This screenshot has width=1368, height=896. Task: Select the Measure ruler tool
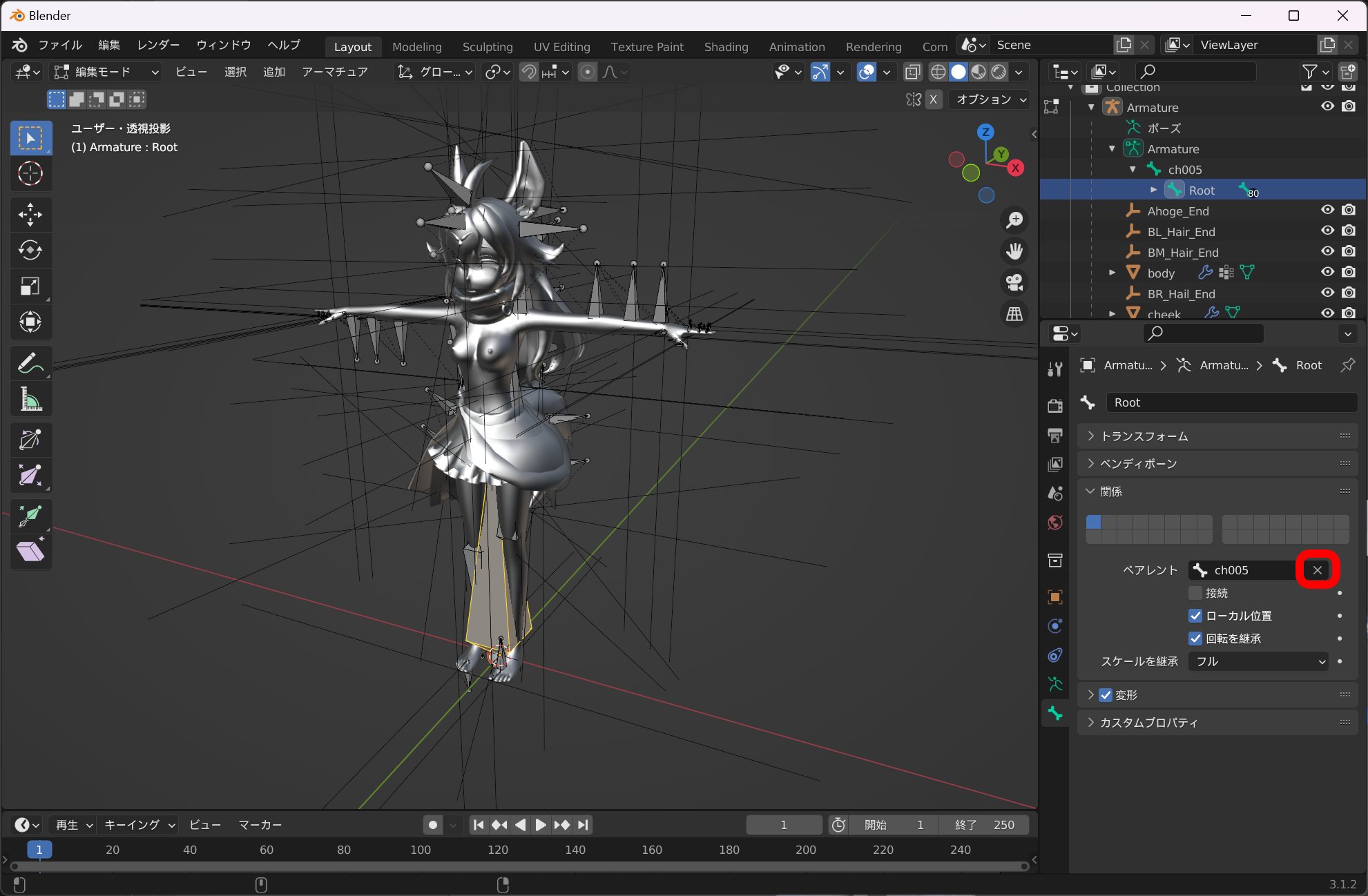pos(30,399)
